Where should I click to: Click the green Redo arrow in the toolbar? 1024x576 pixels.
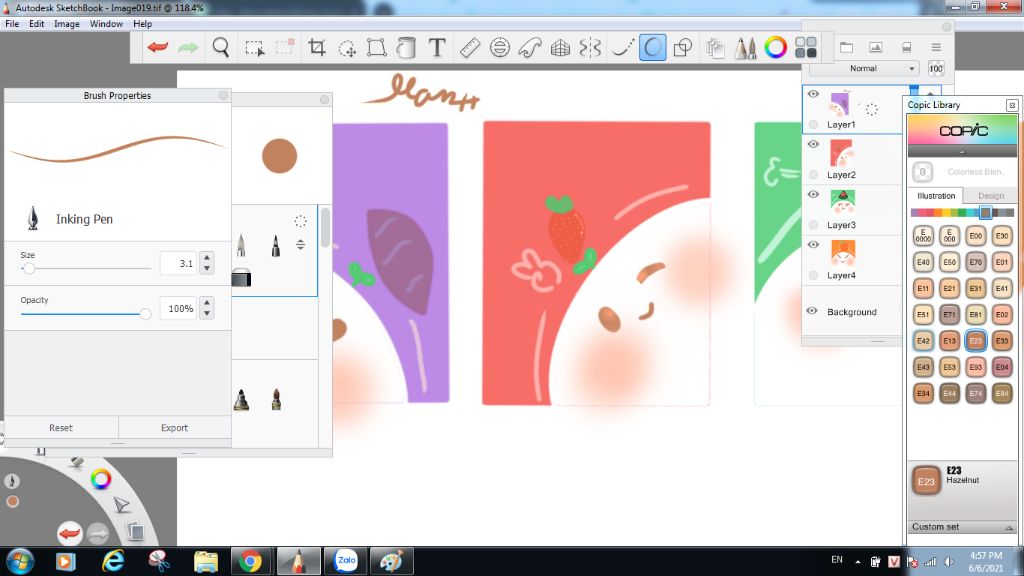tap(188, 47)
